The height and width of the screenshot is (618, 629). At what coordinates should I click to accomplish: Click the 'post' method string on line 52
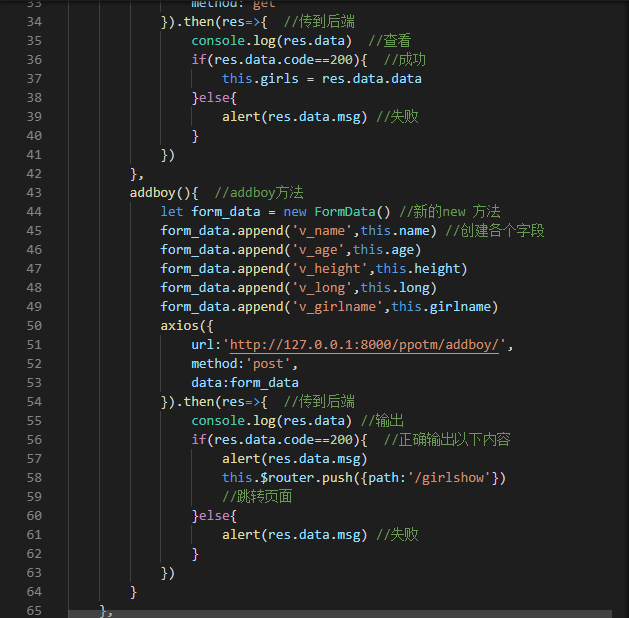pos(268,364)
